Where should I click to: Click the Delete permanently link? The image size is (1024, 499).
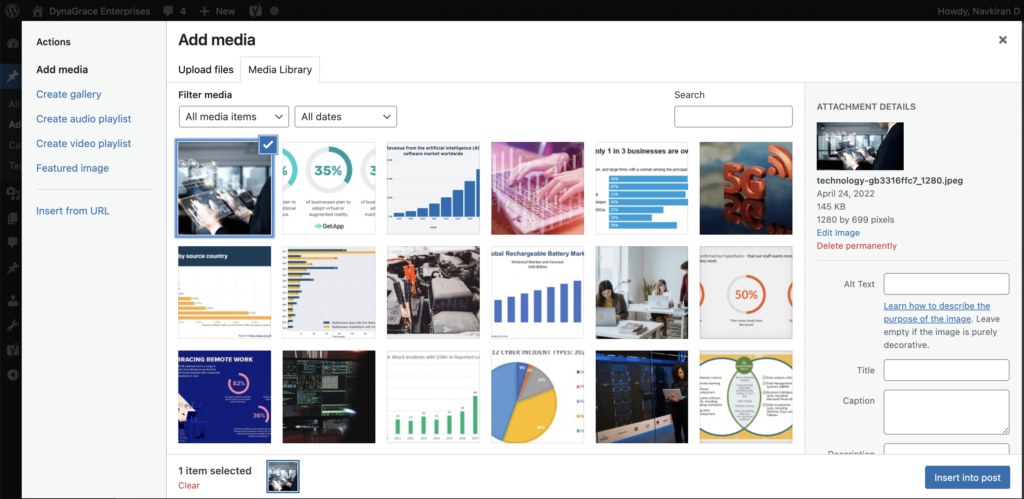[856, 246]
